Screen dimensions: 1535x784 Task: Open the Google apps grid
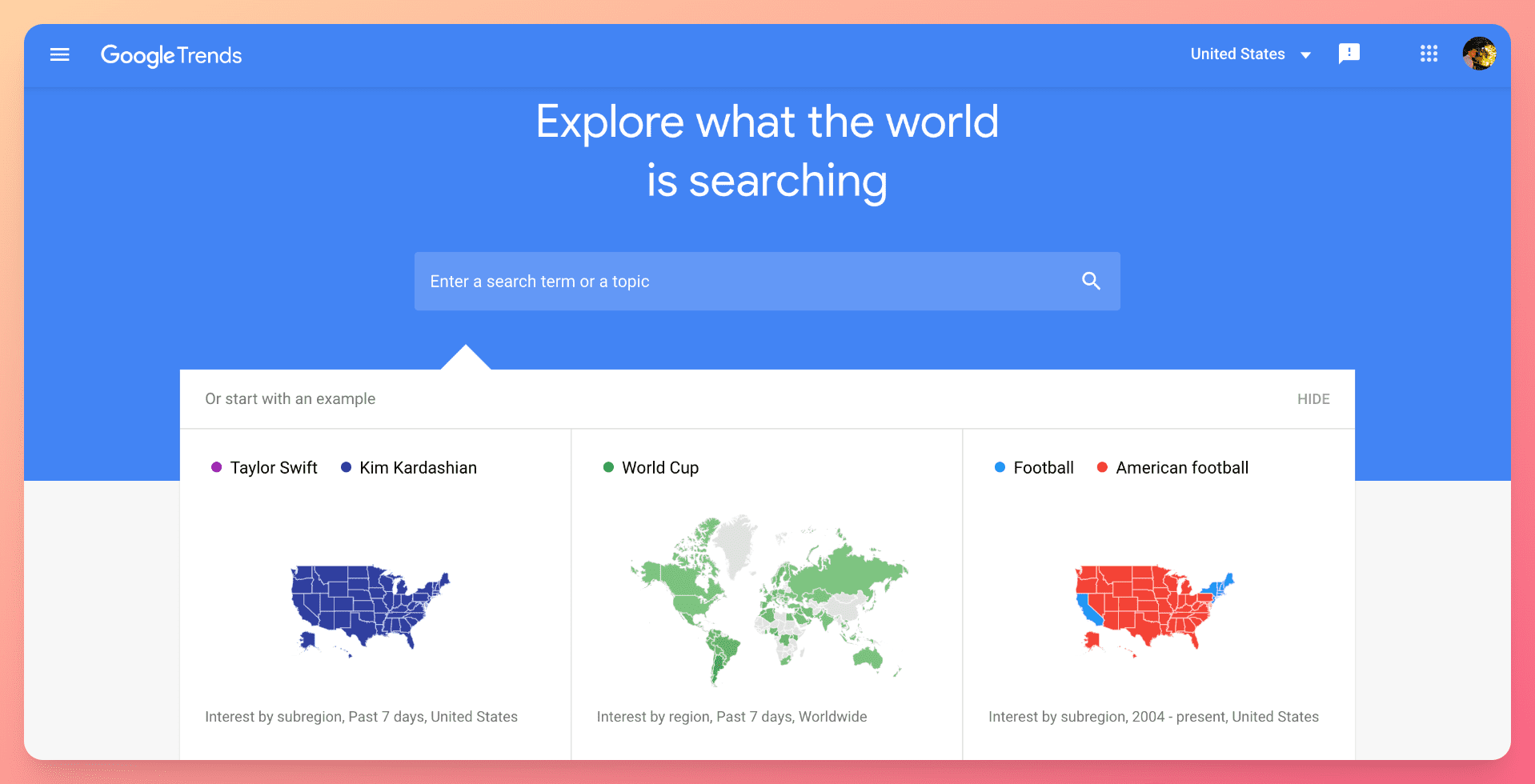(x=1429, y=54)
